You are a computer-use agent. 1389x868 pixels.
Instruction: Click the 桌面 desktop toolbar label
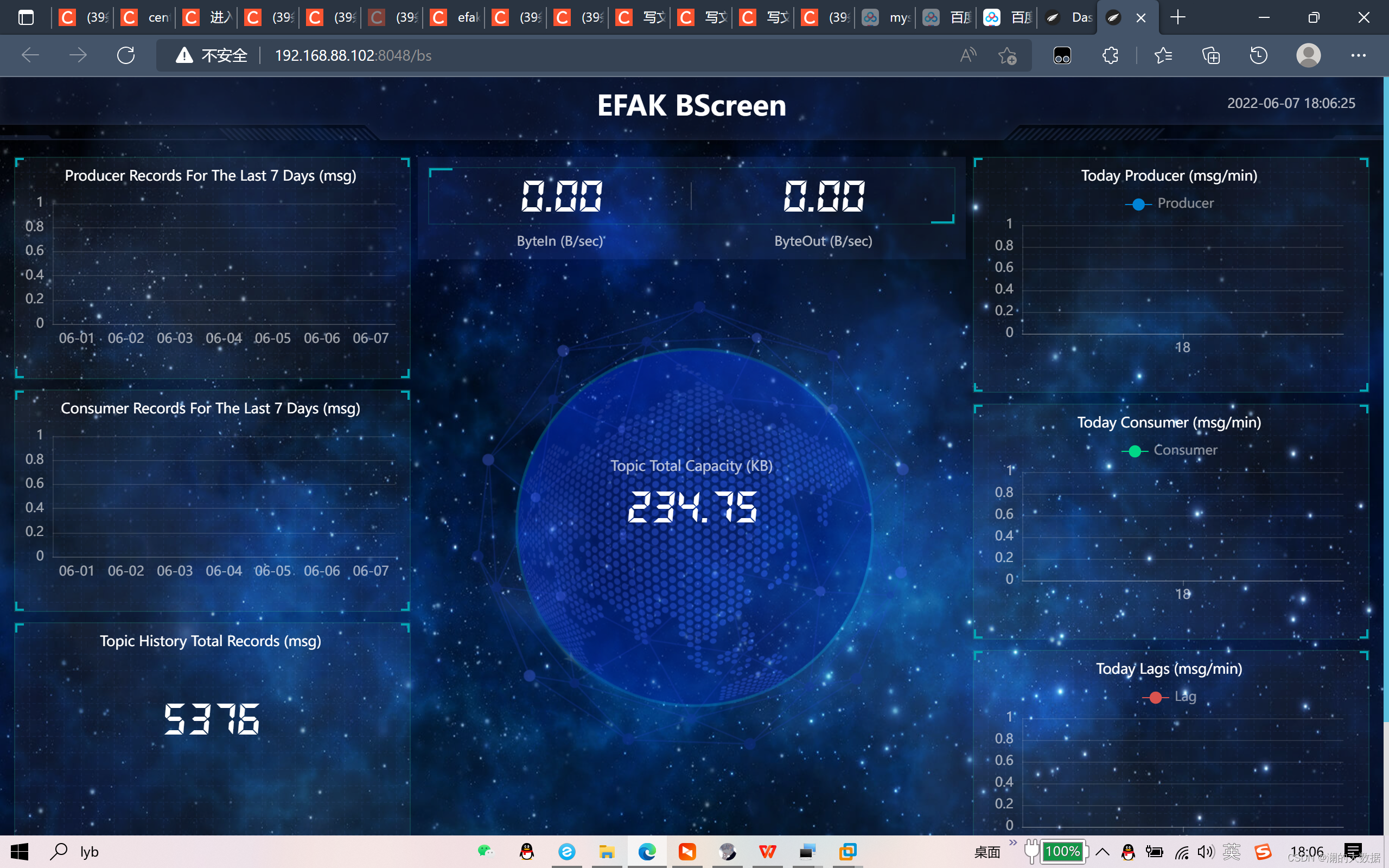(x=987, y=852)
